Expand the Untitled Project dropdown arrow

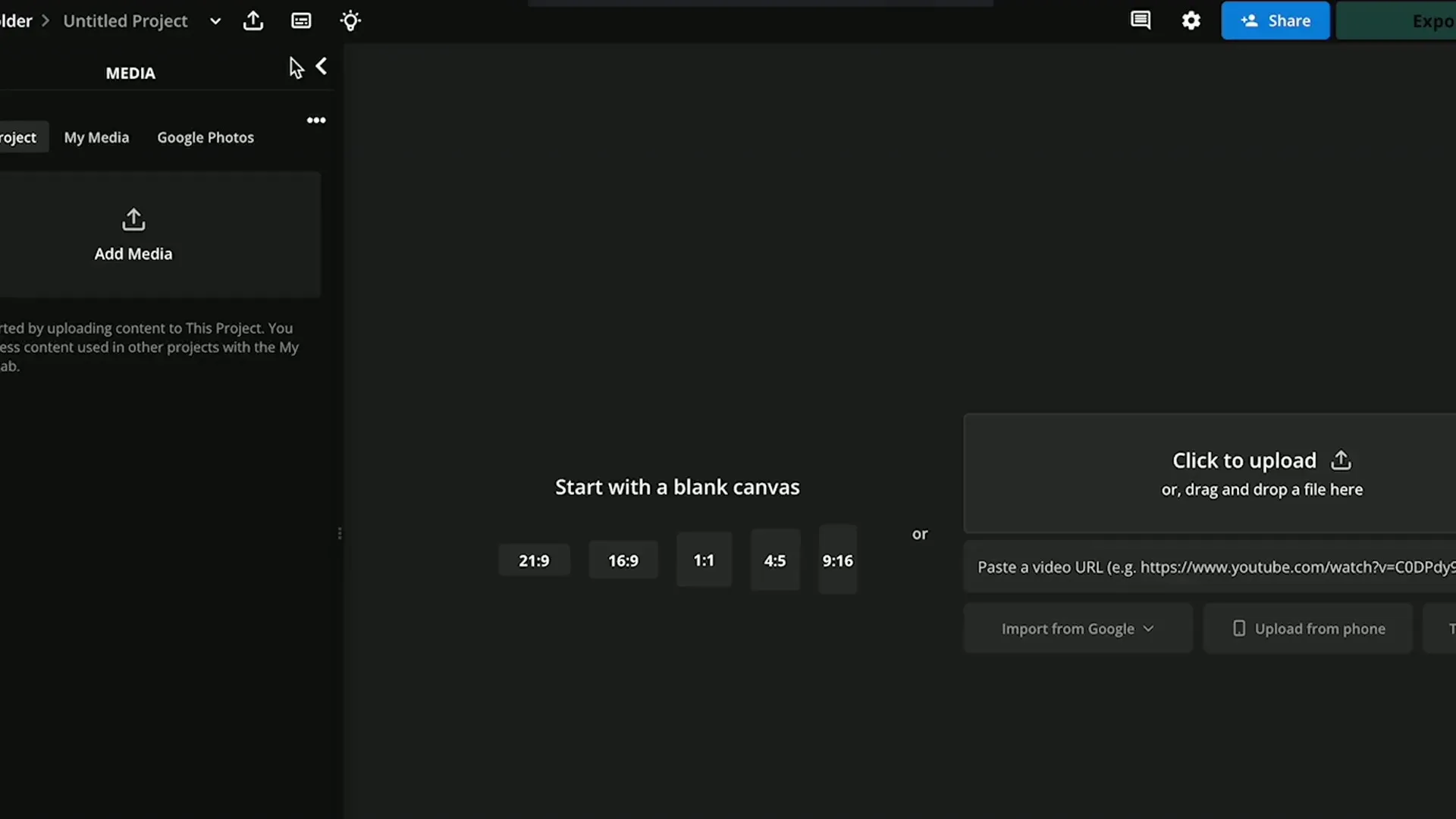click(x=215, y=21)
